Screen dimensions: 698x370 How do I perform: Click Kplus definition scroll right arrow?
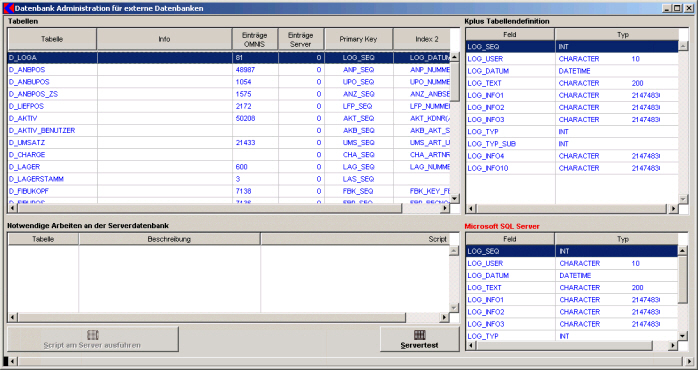[674, 208]
